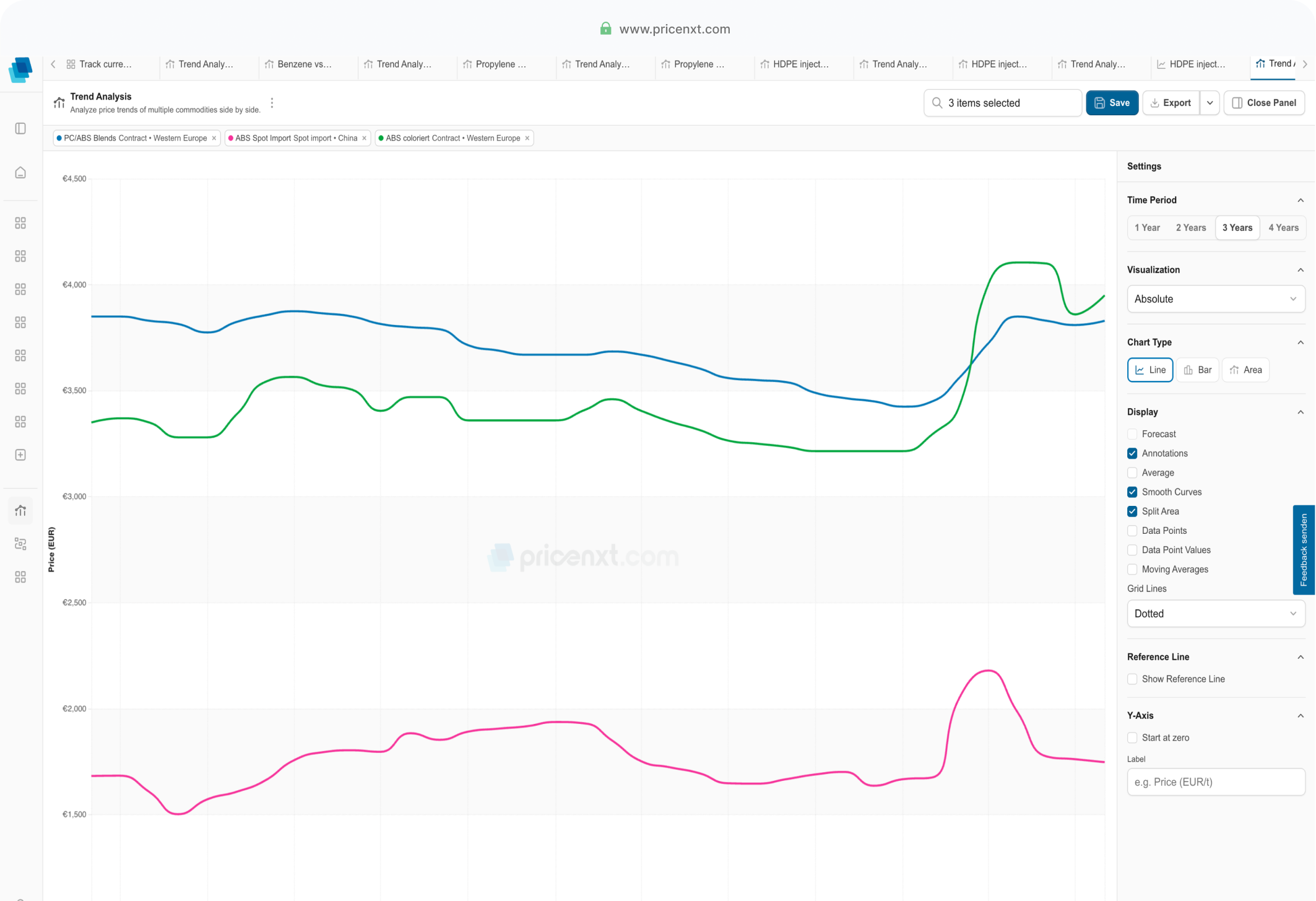Enable the Data Points checkbox
Image resolution: width=1316 pixels, height=901 pixels.
[1132, 531]
